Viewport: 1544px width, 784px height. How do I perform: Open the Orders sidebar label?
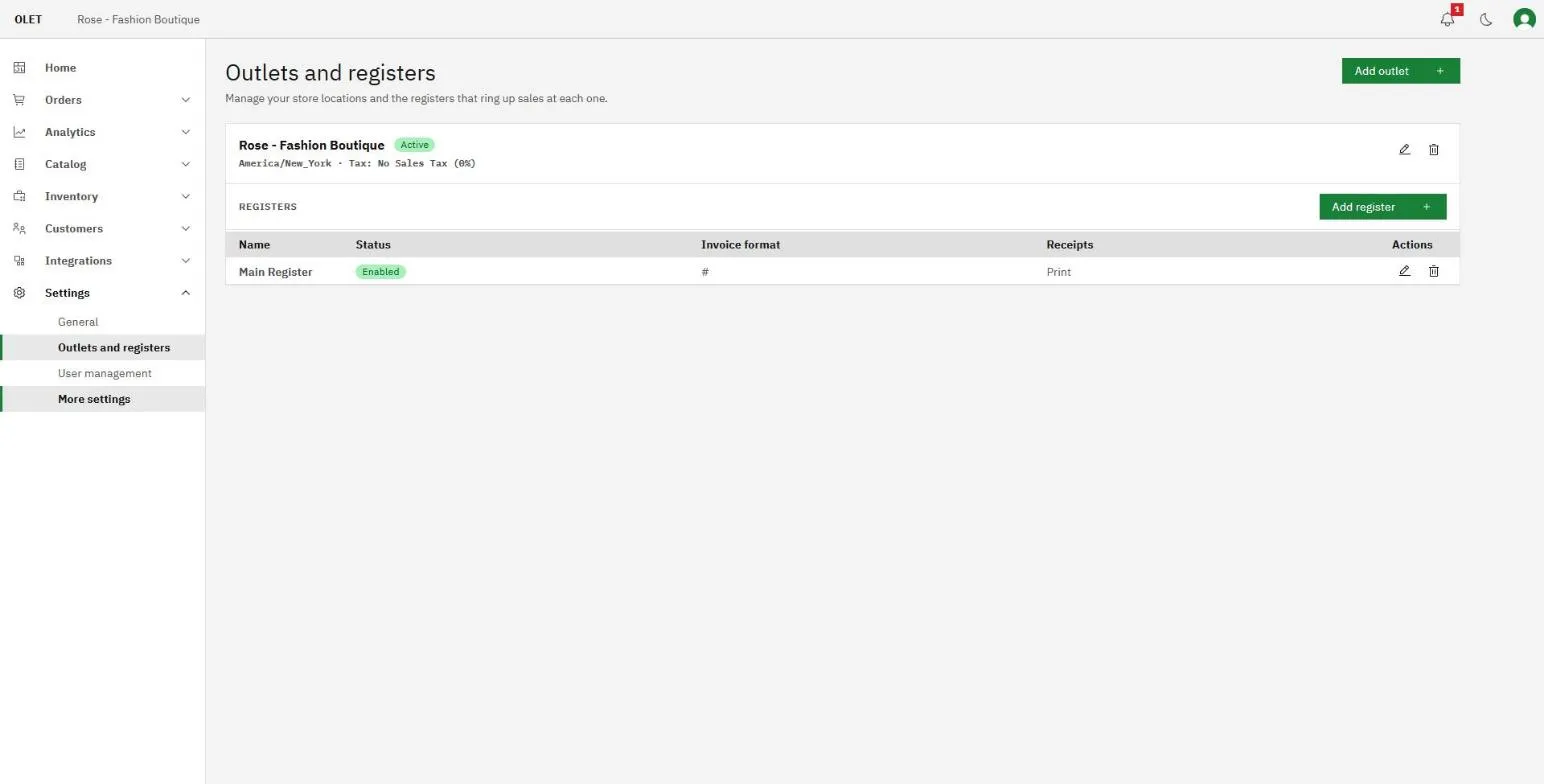(x=63, y=100)
